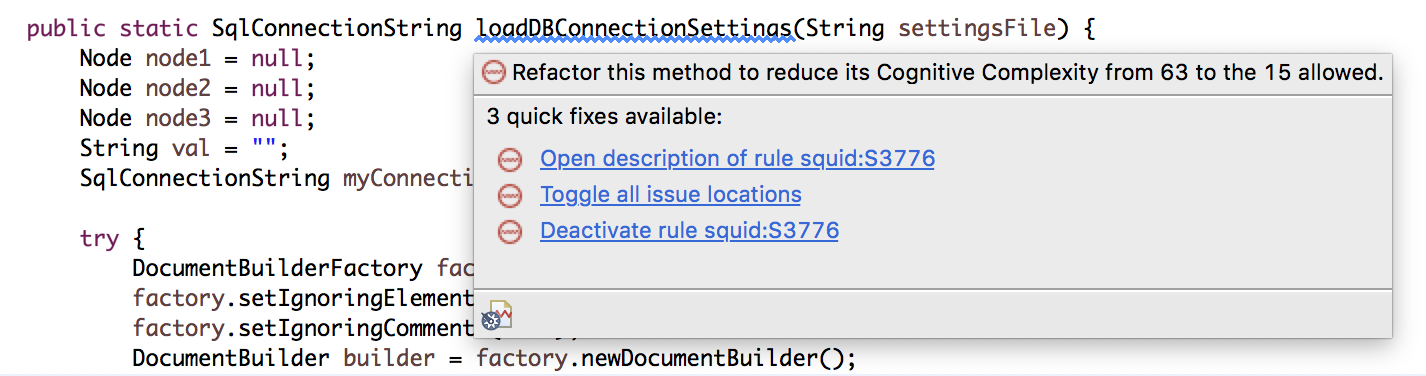The height and width of the screenshot is (376, 1426).
Task: Click the icon beside 'Open description of rule'
Action: (x=510, y=159)
